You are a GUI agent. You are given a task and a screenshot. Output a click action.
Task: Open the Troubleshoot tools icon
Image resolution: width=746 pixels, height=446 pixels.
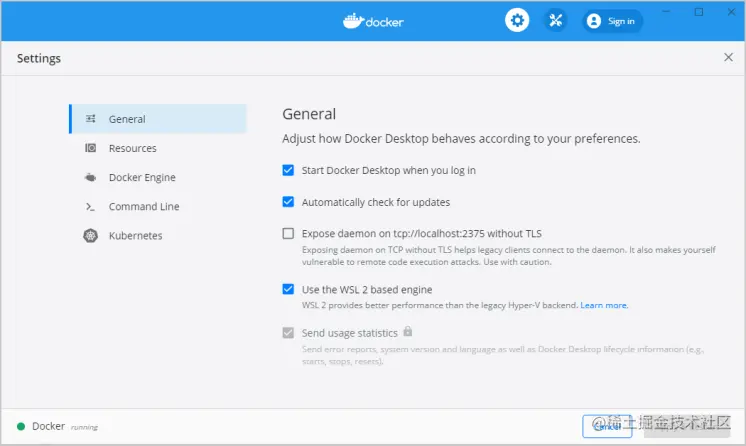tap(555, 20)
